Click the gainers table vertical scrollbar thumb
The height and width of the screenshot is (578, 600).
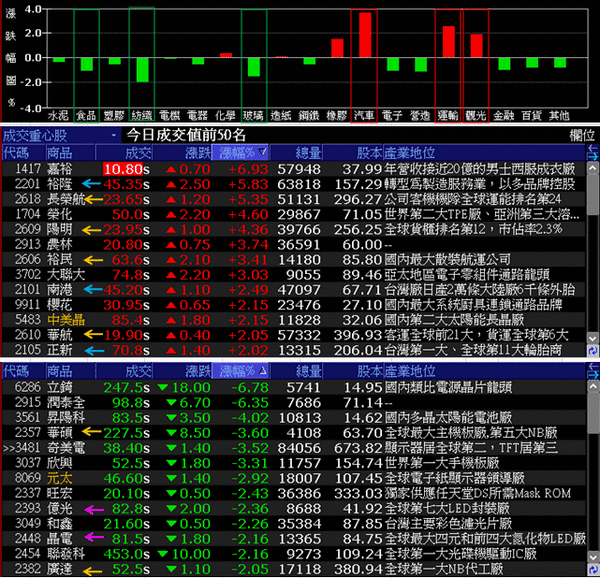(592, 194)
